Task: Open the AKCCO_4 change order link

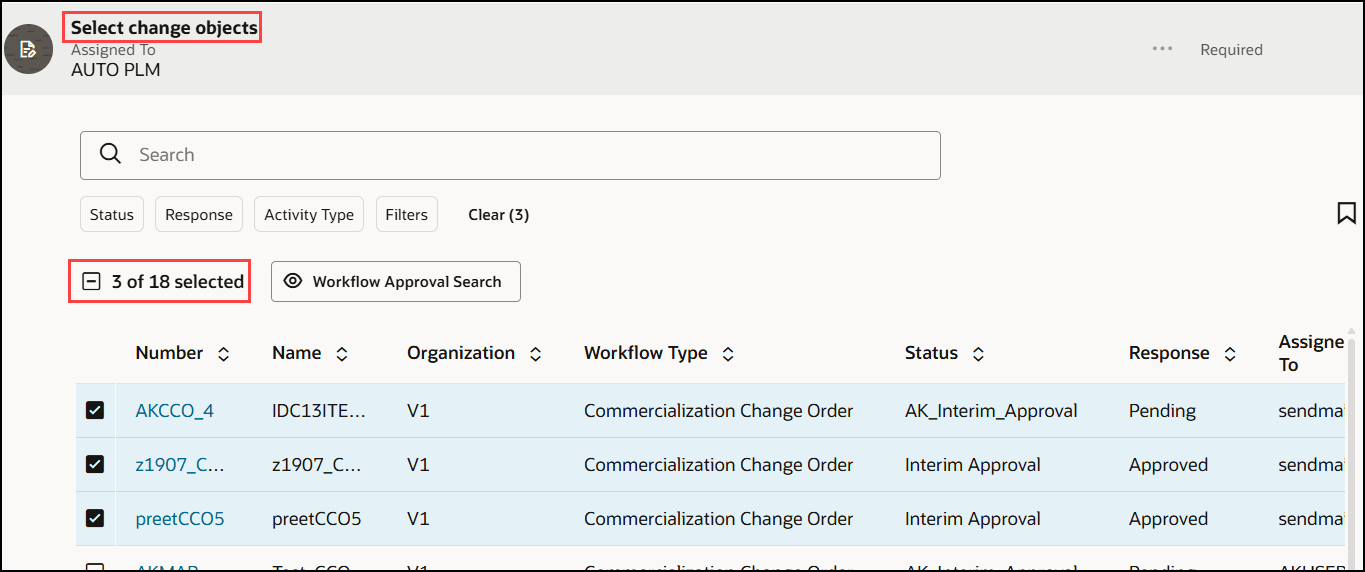Action: 175,411
